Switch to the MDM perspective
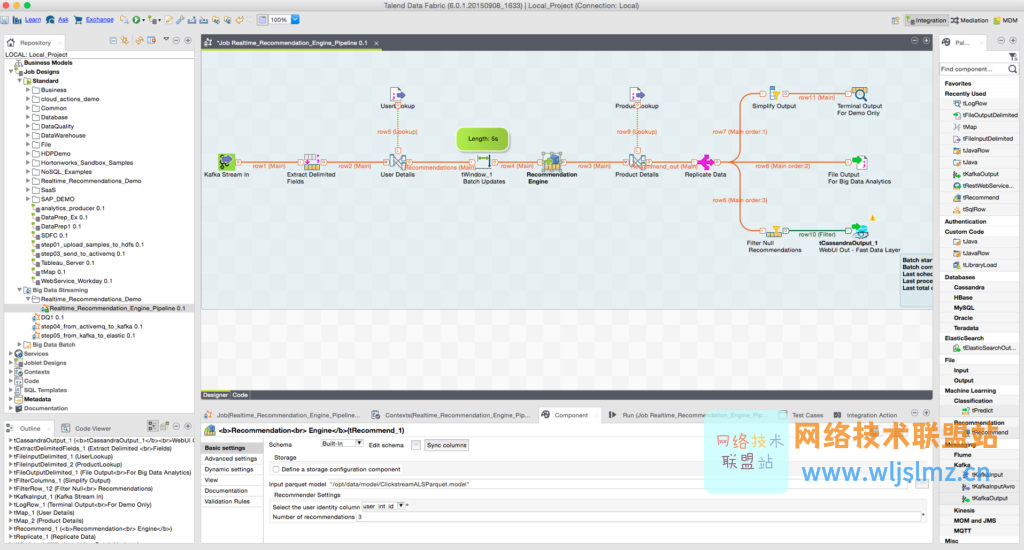1024x550 pixels. click(1006, 20)
